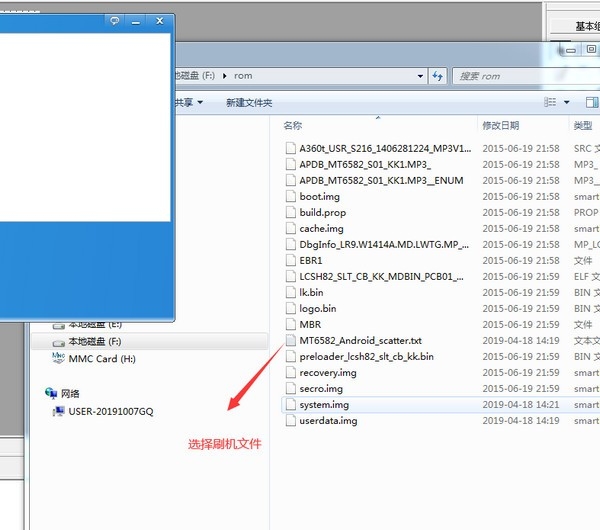Screen dimensions: 600x530
Task: Click the refresh icon beside address bar
Action: click(437, 76)
